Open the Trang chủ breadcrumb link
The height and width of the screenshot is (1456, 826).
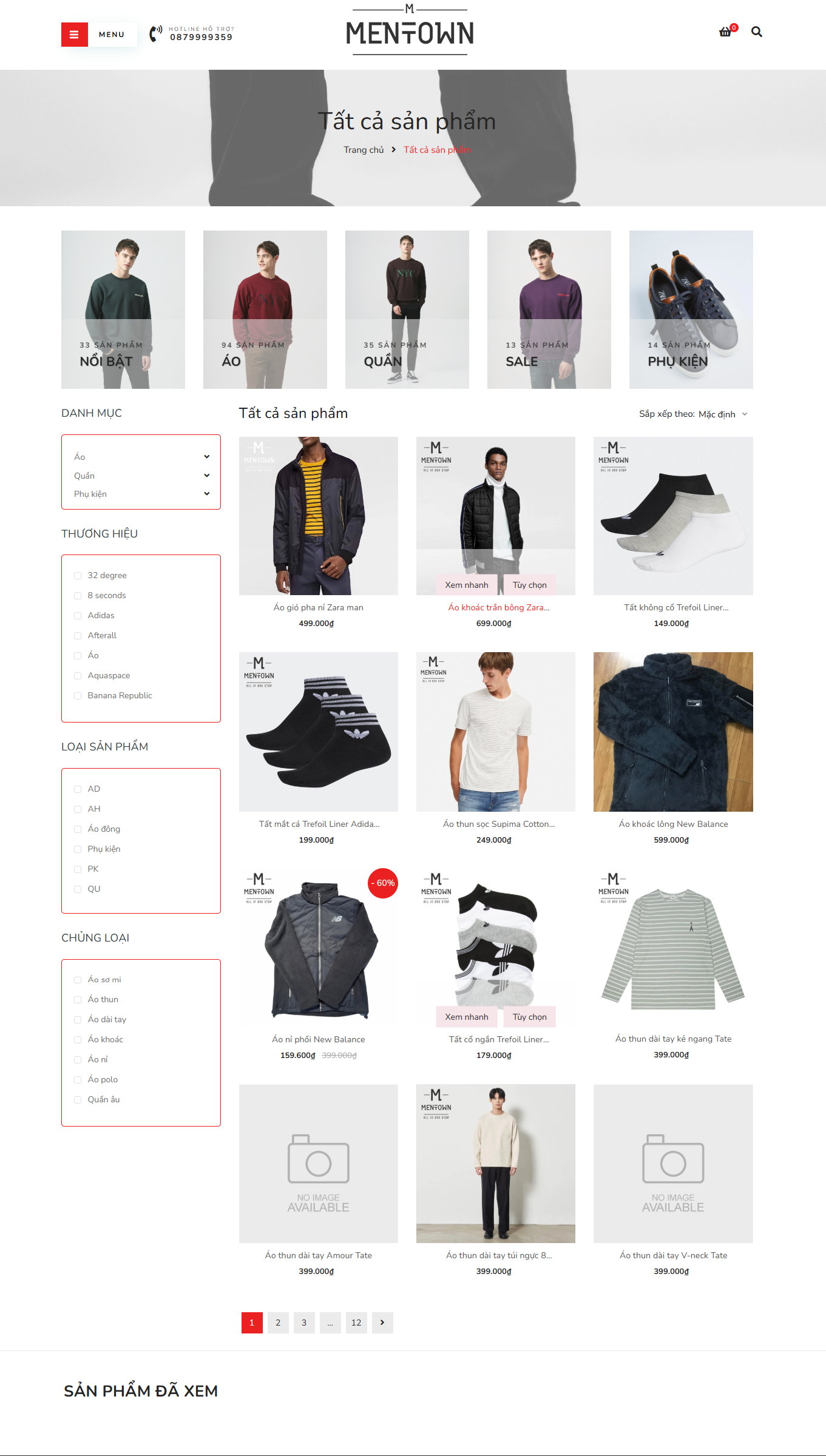[x=364, y=150]
